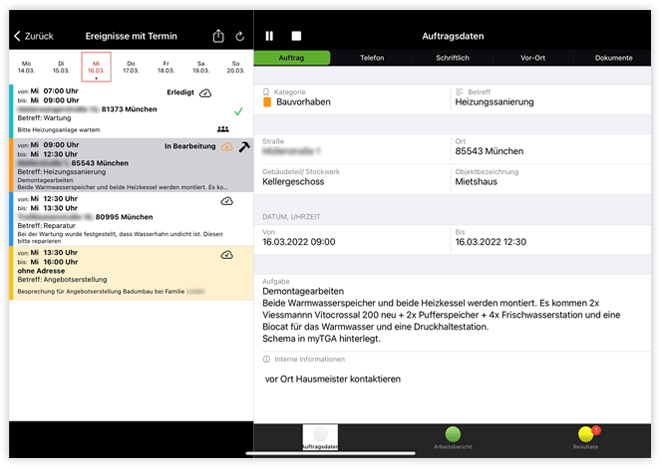Select Tuesday 15.03. in week strip

[61, 67]
